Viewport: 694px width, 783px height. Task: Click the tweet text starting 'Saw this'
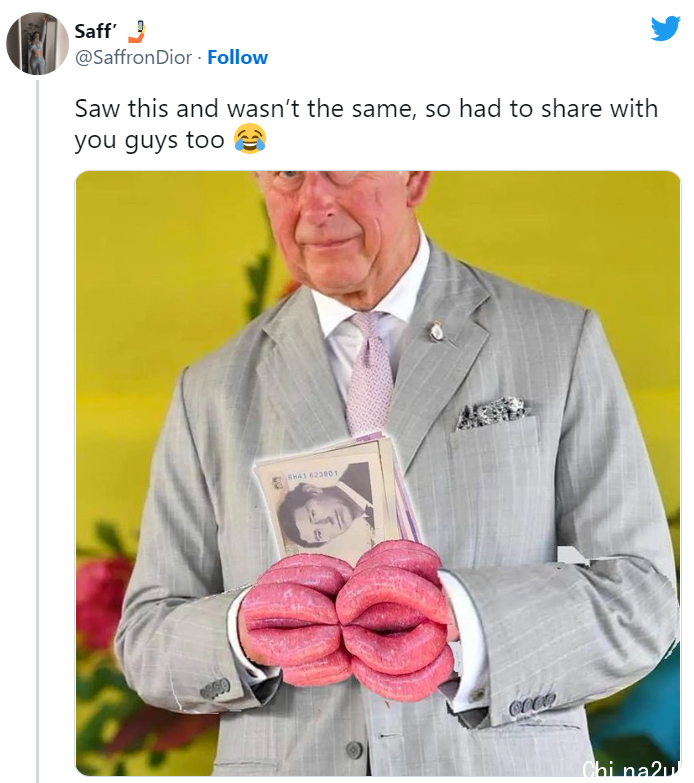point(366,123)
